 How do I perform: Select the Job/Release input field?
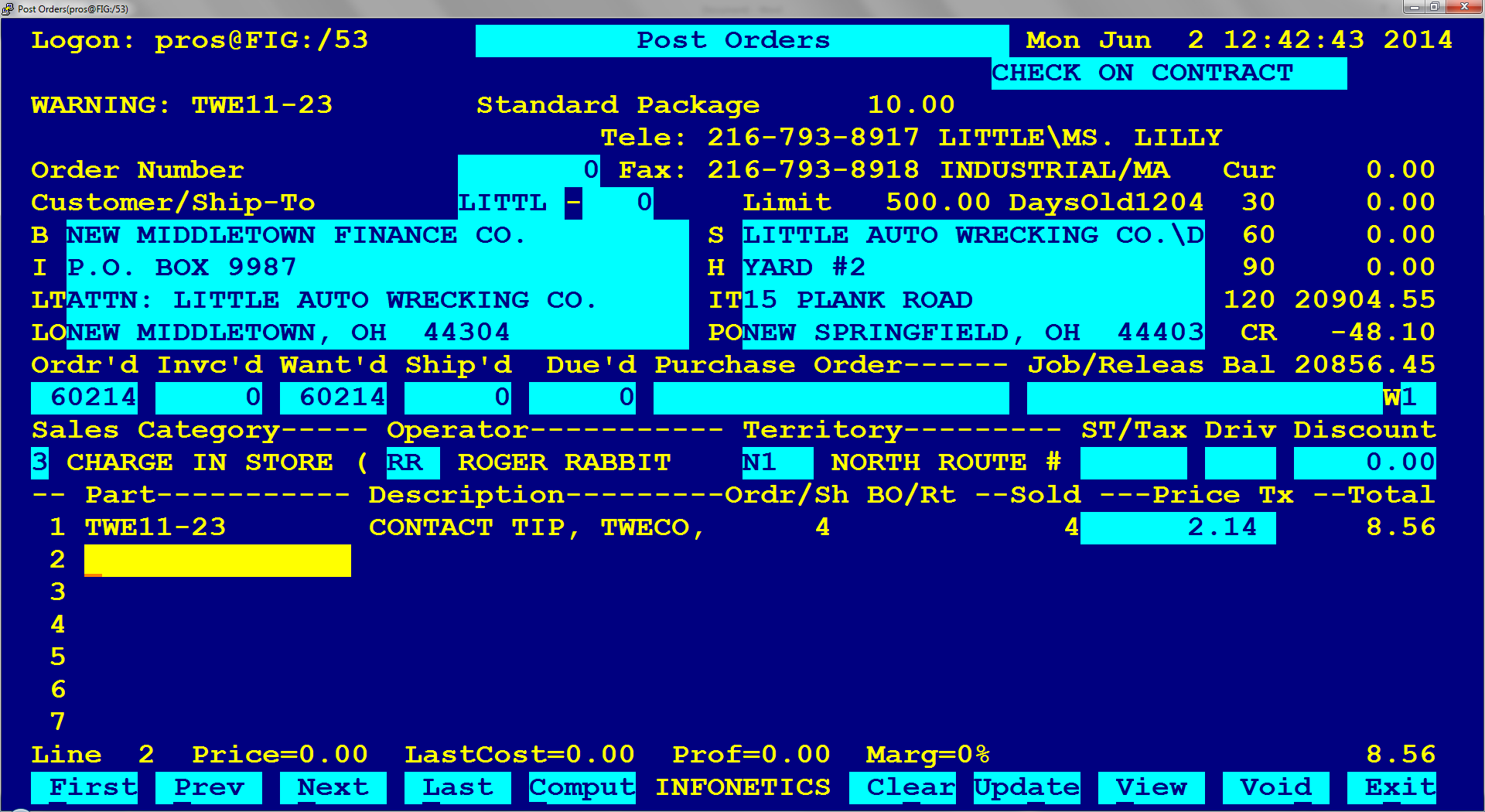pos(1203,397)
